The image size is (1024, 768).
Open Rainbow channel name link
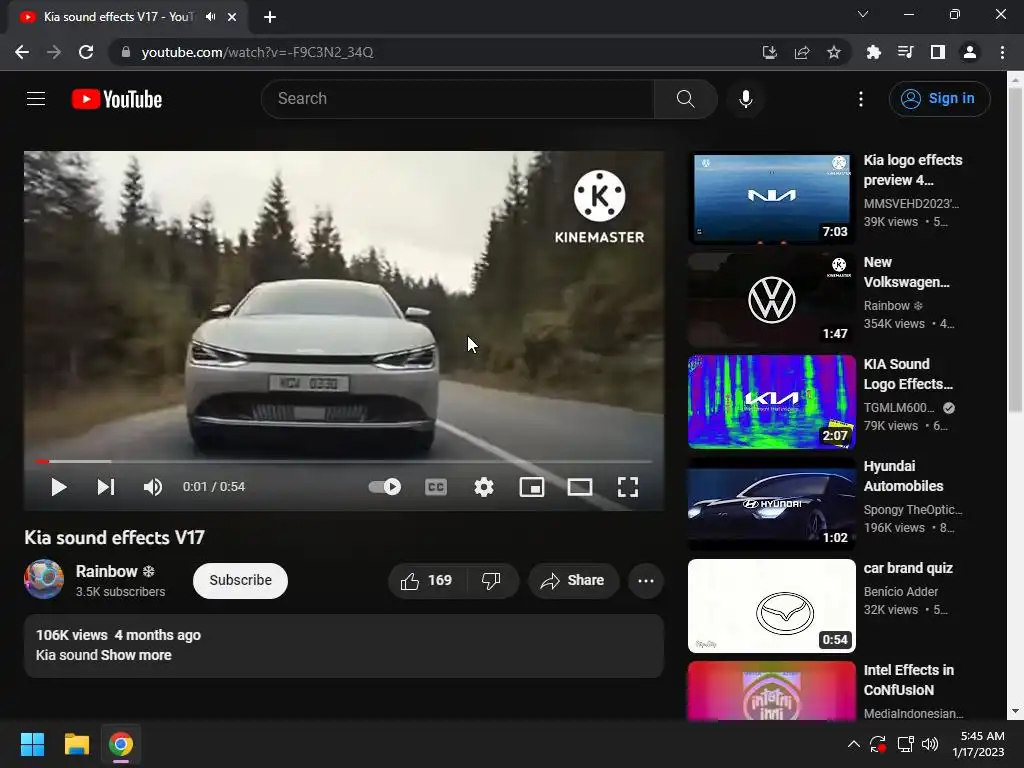click(106, 571)
